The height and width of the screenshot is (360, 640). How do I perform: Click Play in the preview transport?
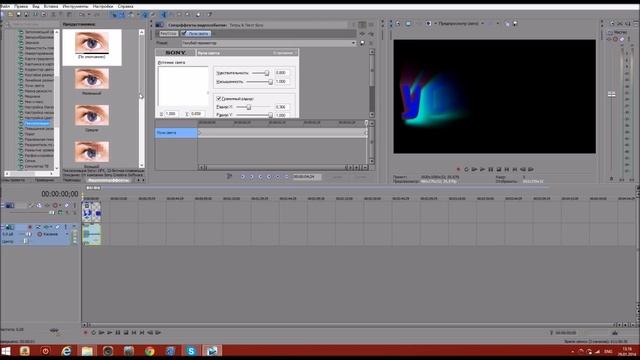point(482,169)
